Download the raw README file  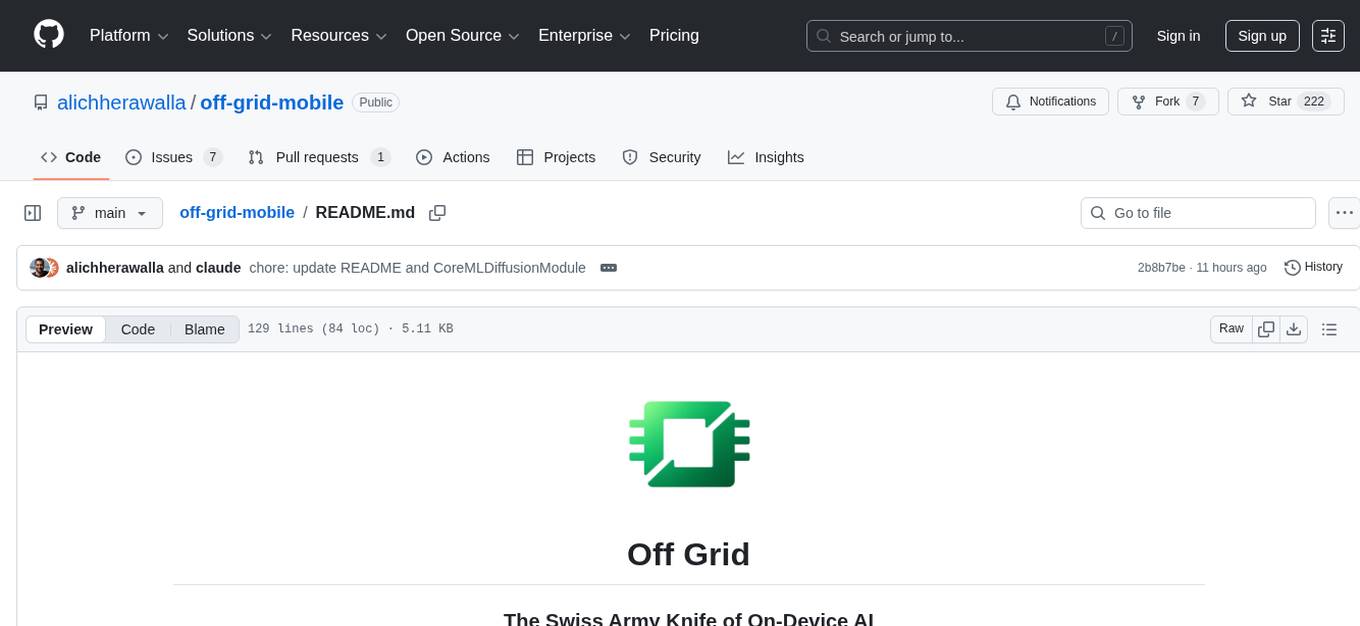click(x=1294, y=328)
